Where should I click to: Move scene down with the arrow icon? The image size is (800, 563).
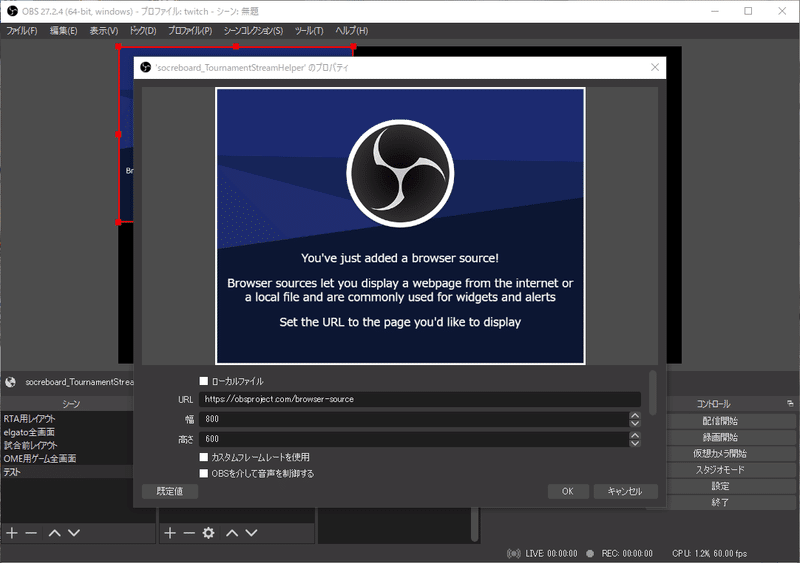coord(74,533)
